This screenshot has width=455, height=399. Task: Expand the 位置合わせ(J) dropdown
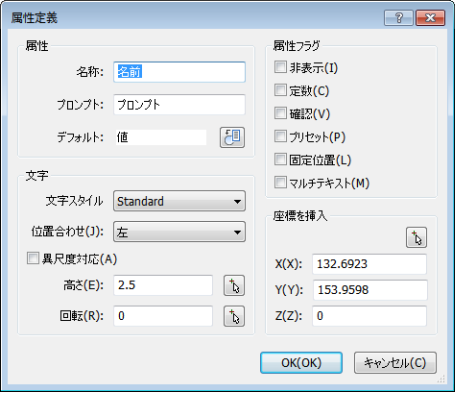click(x=179, y=232)
